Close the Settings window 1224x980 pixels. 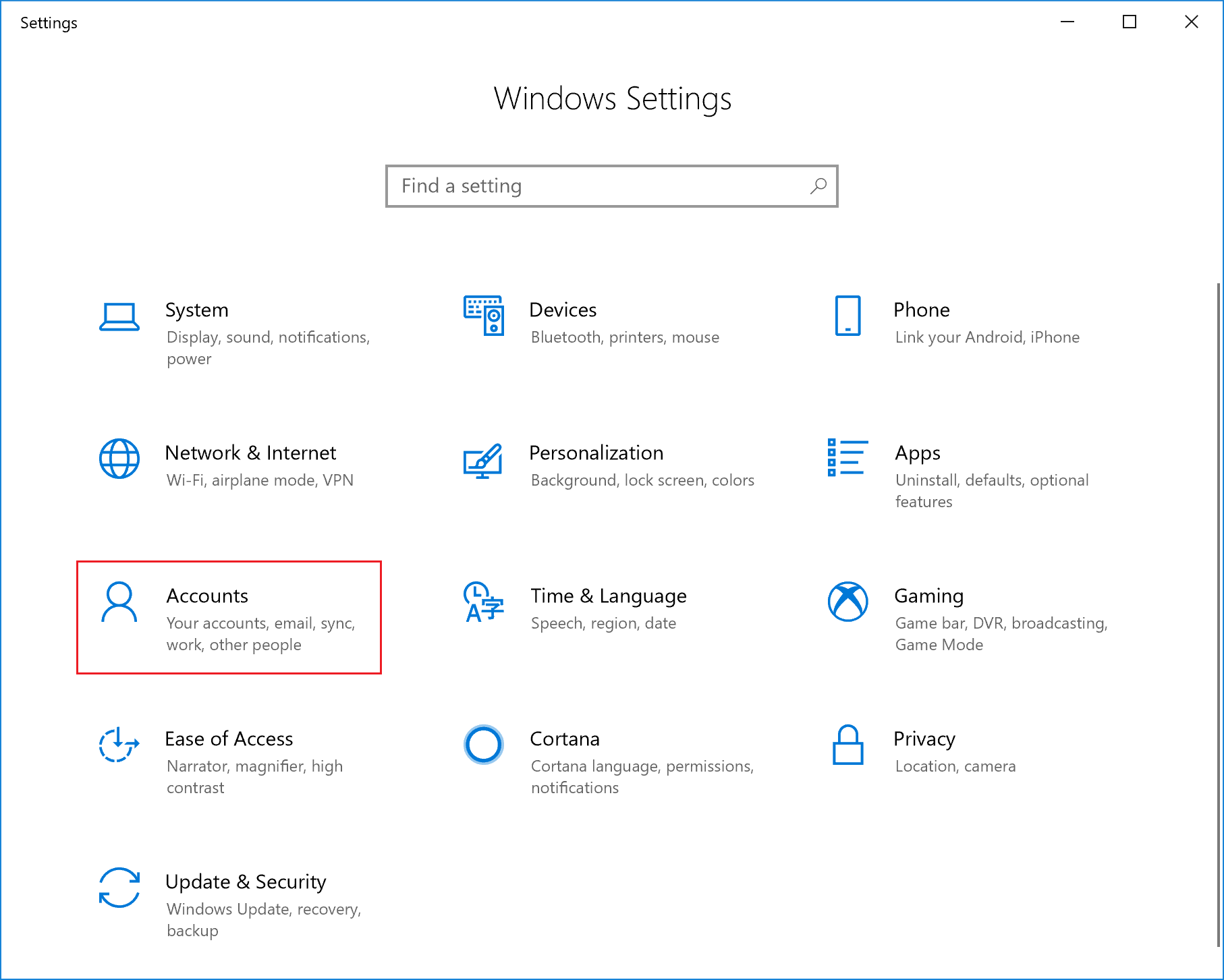(1192, 22)
